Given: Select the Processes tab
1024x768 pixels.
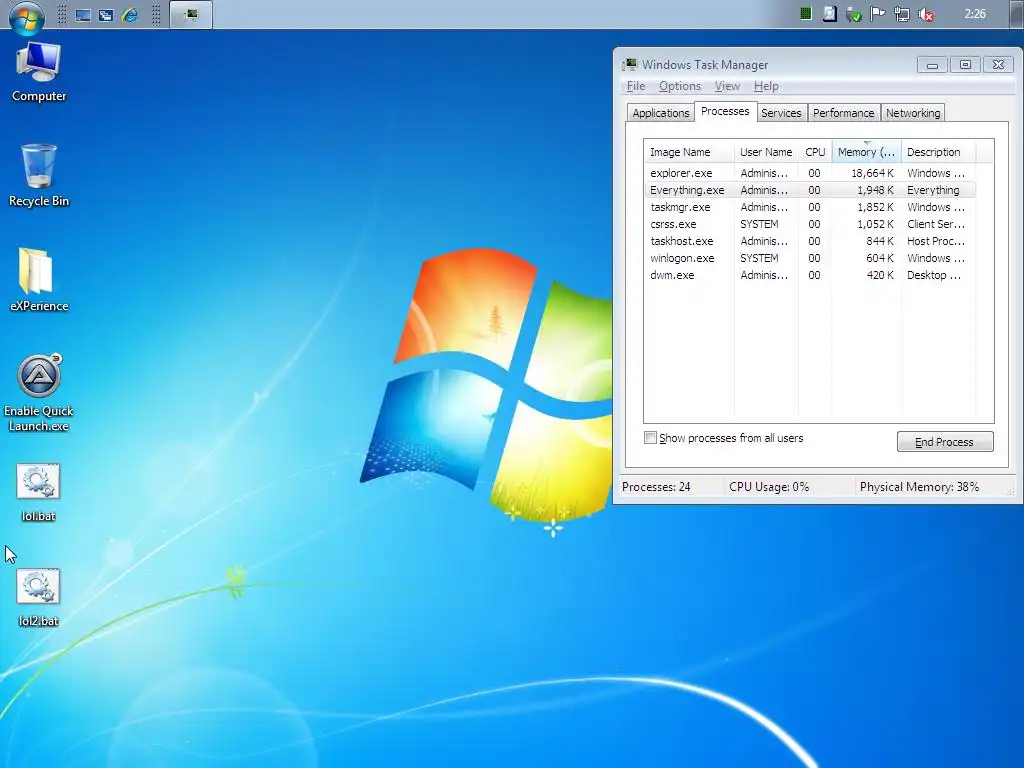Looking at the screenshot, I should click(x=725, y=112).
